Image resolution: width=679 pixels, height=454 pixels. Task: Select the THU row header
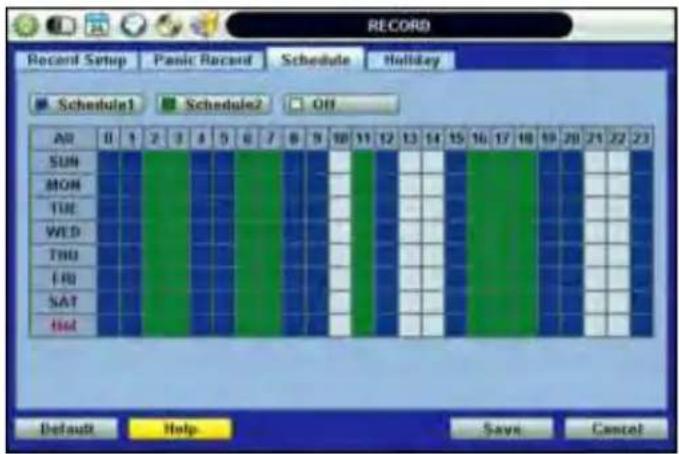coord(63,256)
